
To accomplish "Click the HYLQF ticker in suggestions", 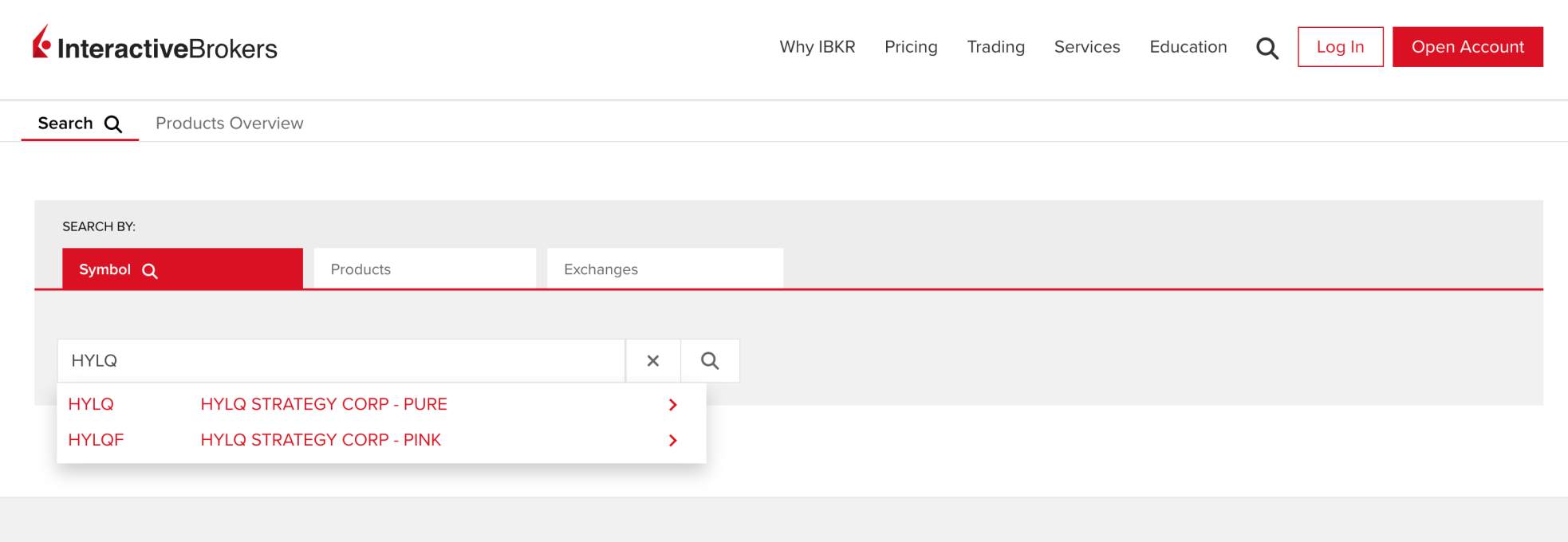I will pos(96,440).
